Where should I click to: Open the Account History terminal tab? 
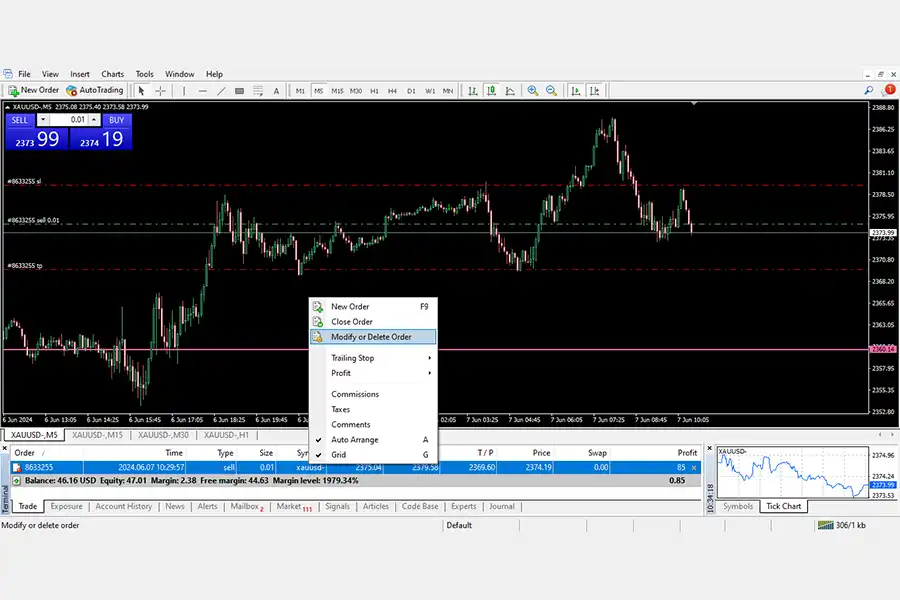tap(123, 506)
